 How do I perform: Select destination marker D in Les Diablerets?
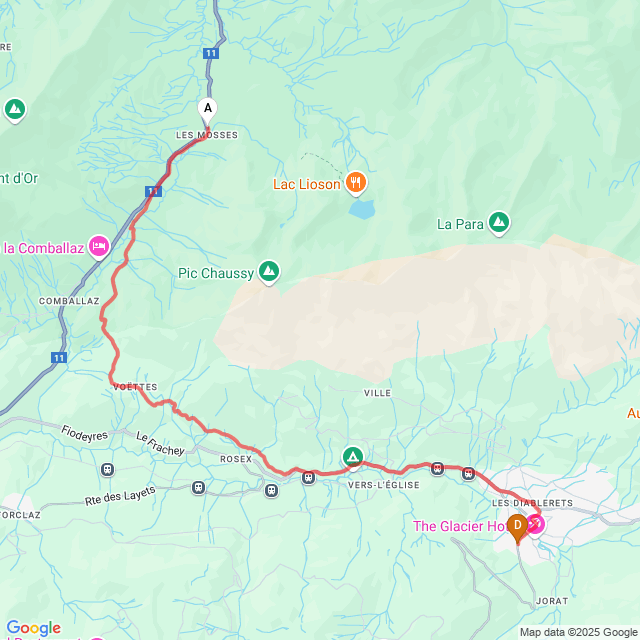518,528
